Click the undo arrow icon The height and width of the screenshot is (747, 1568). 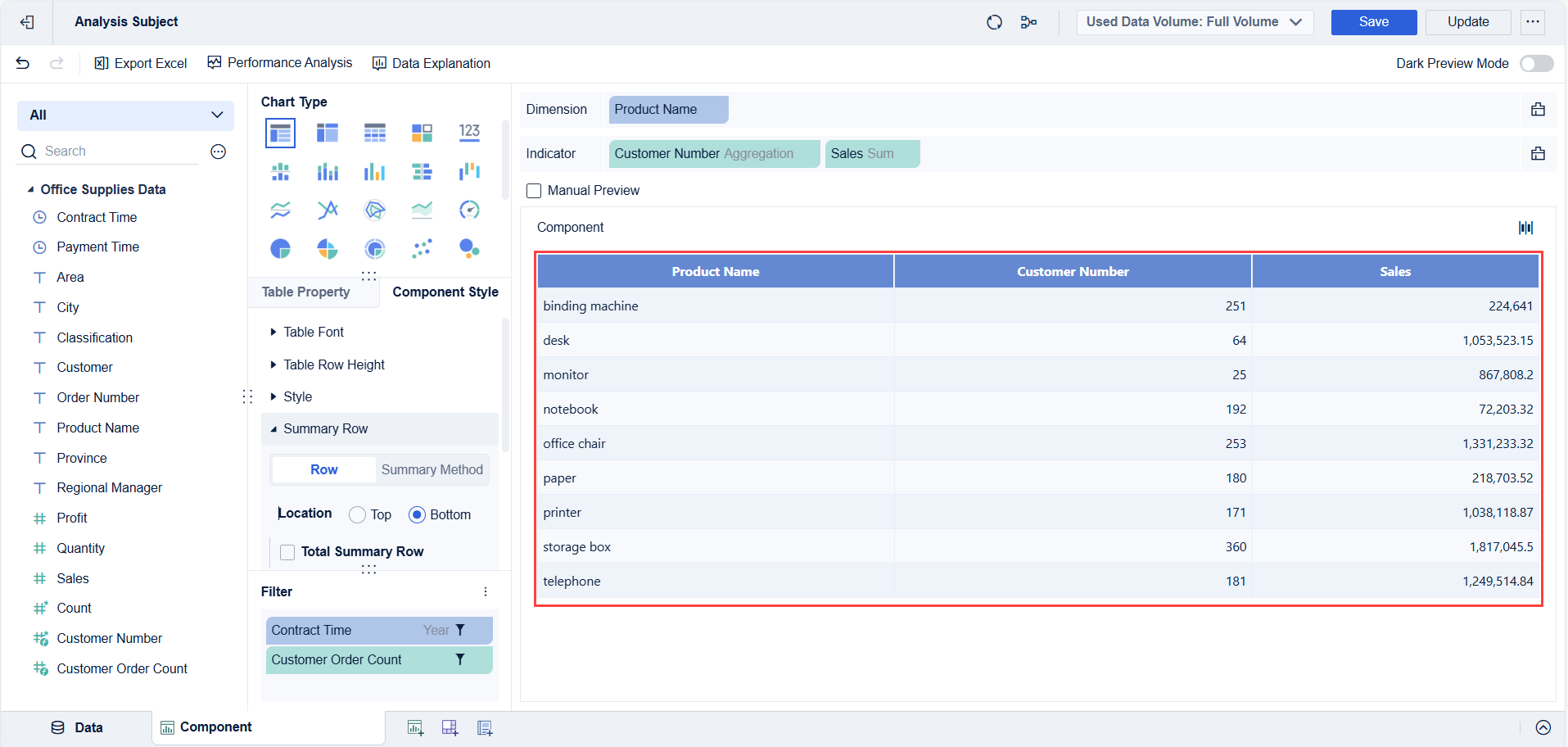pyautogui.click(x=23, y=63)
